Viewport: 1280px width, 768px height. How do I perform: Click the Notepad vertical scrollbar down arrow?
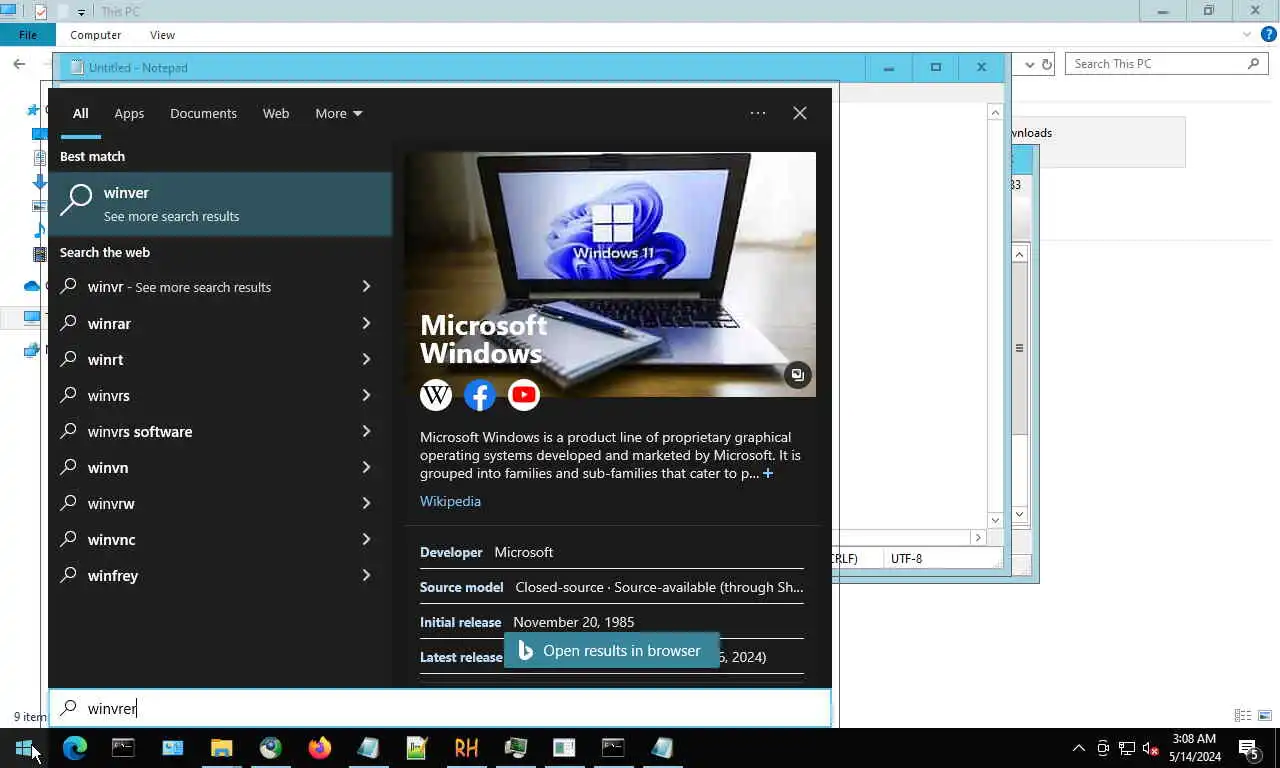click(995, 520)
